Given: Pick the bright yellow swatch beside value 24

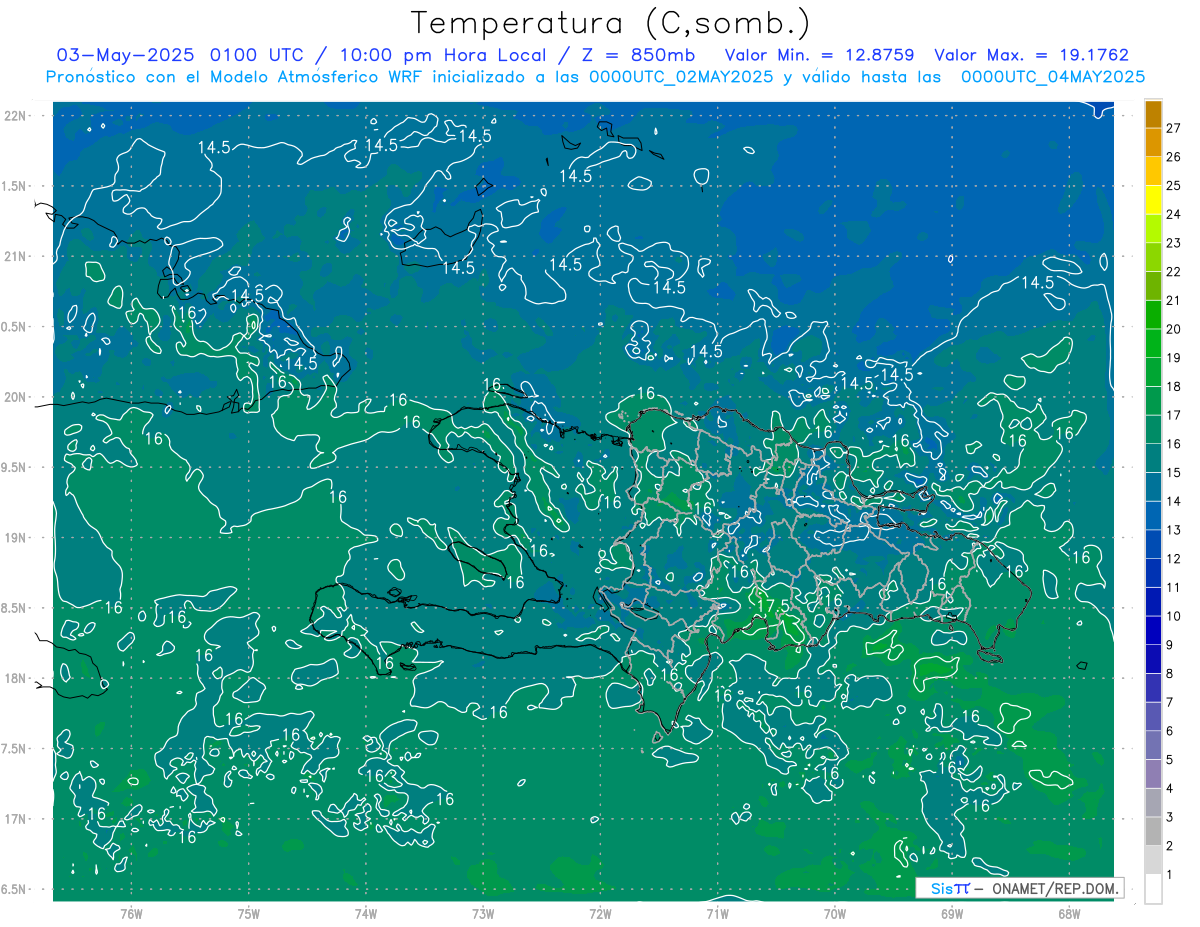Looking at the screenshot, I should (1153, 200).
